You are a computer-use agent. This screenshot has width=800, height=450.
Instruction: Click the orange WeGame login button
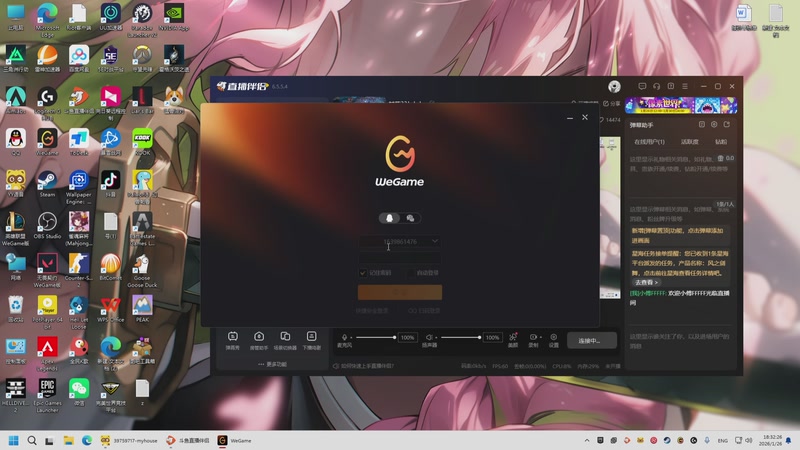(399, 292)
